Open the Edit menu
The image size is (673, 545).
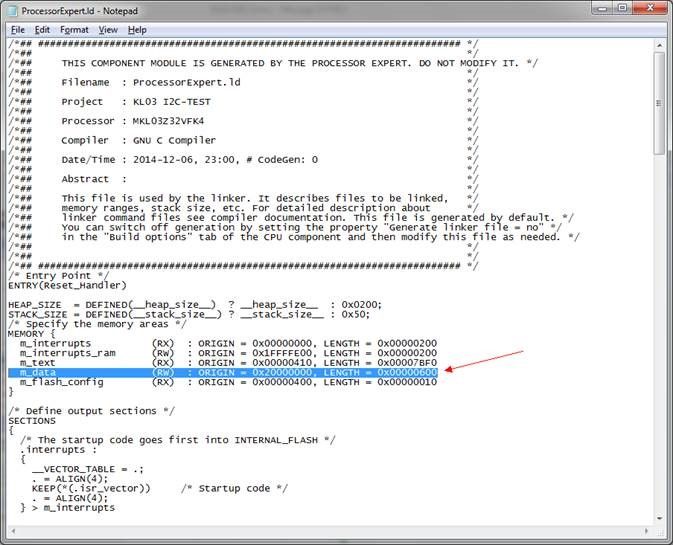point(42,30)
